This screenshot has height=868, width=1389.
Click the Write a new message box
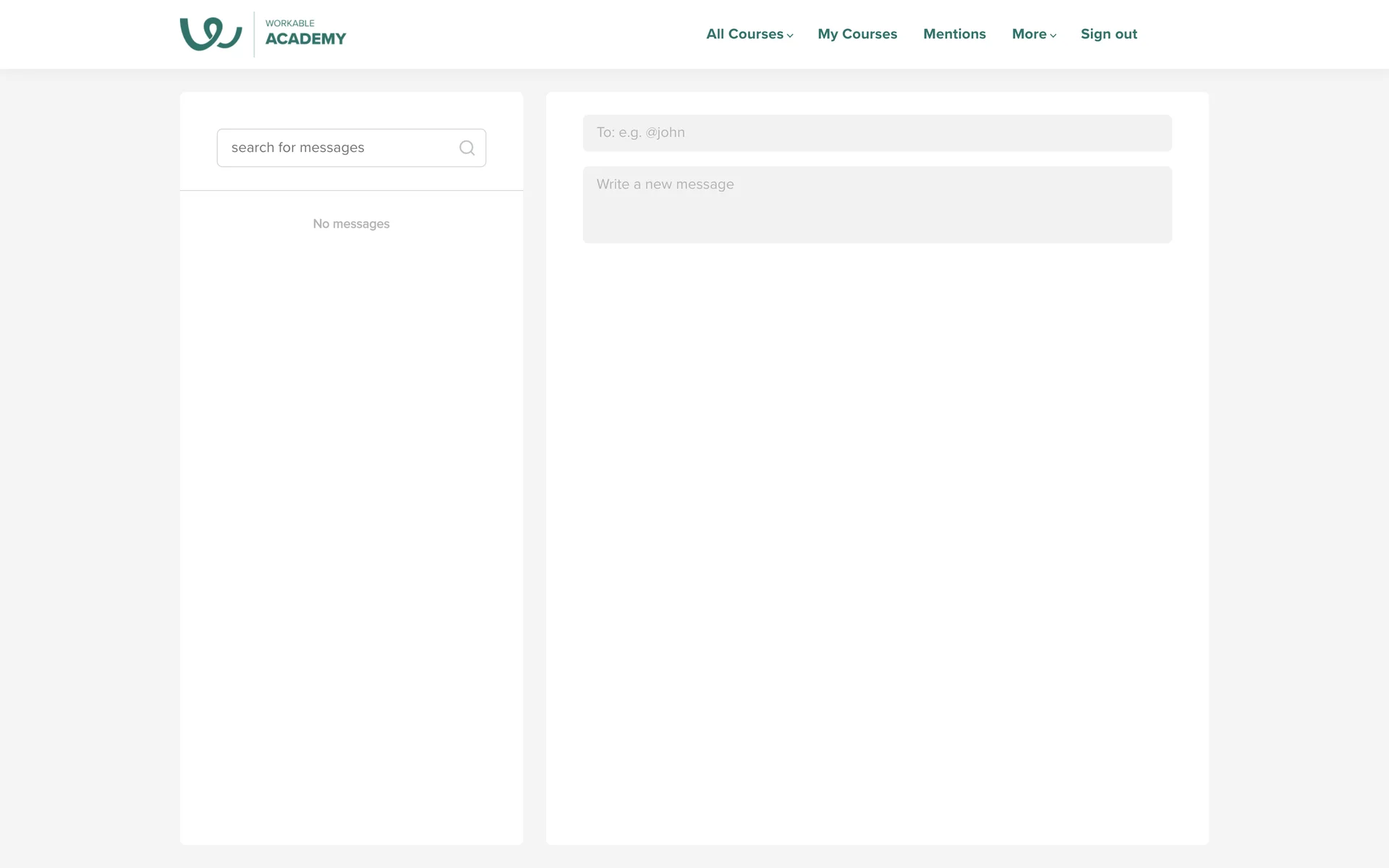[x=877, y=205]
